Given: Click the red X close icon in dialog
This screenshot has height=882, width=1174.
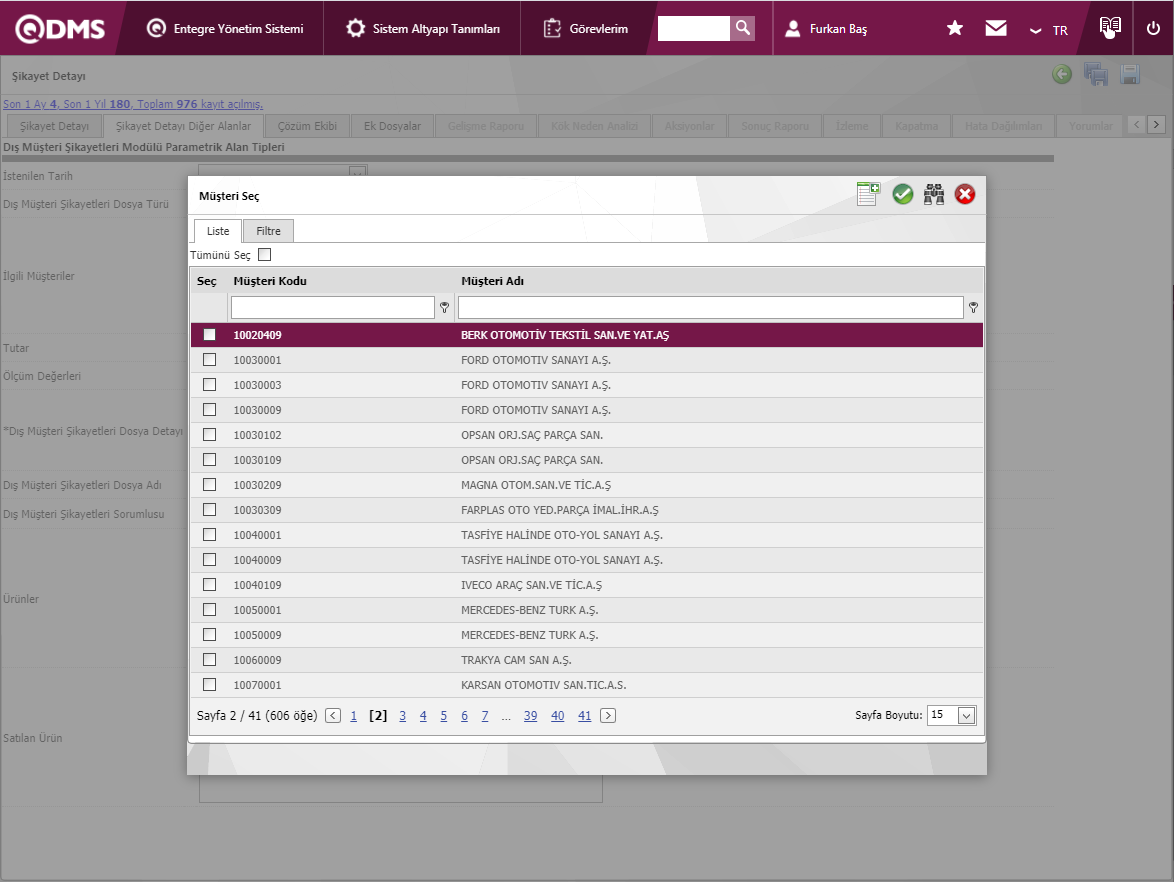Looking at the screenshot, I should pyautogui.click(x=965, y=194).
